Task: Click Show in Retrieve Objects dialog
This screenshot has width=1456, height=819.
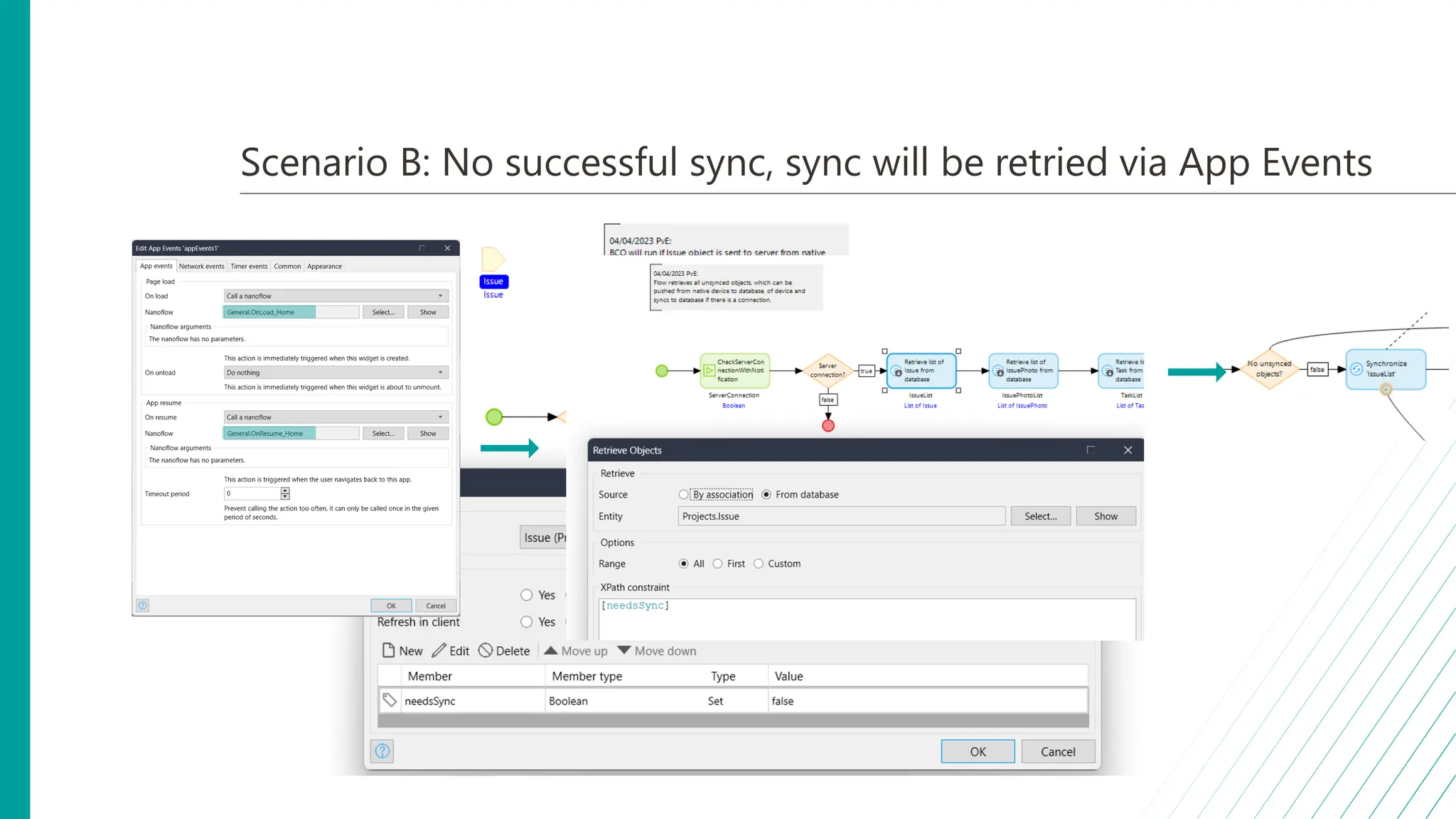Action: point(1106,516)
